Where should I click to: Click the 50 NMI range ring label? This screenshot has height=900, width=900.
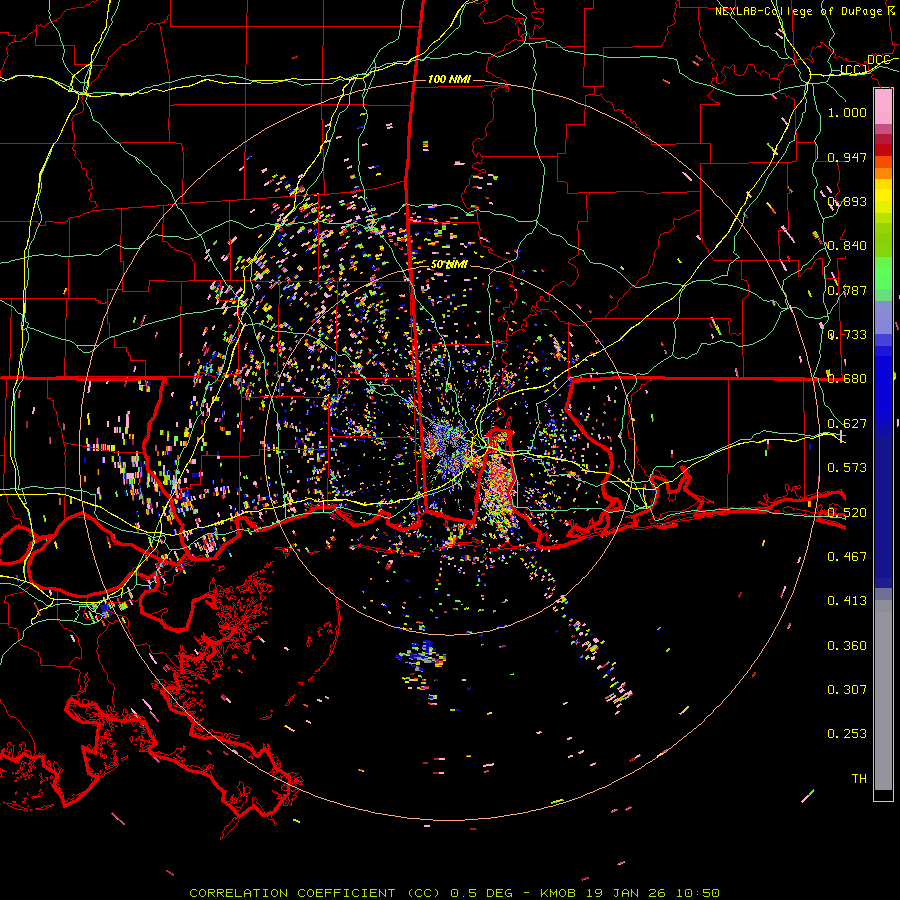[x=449, y=264]
